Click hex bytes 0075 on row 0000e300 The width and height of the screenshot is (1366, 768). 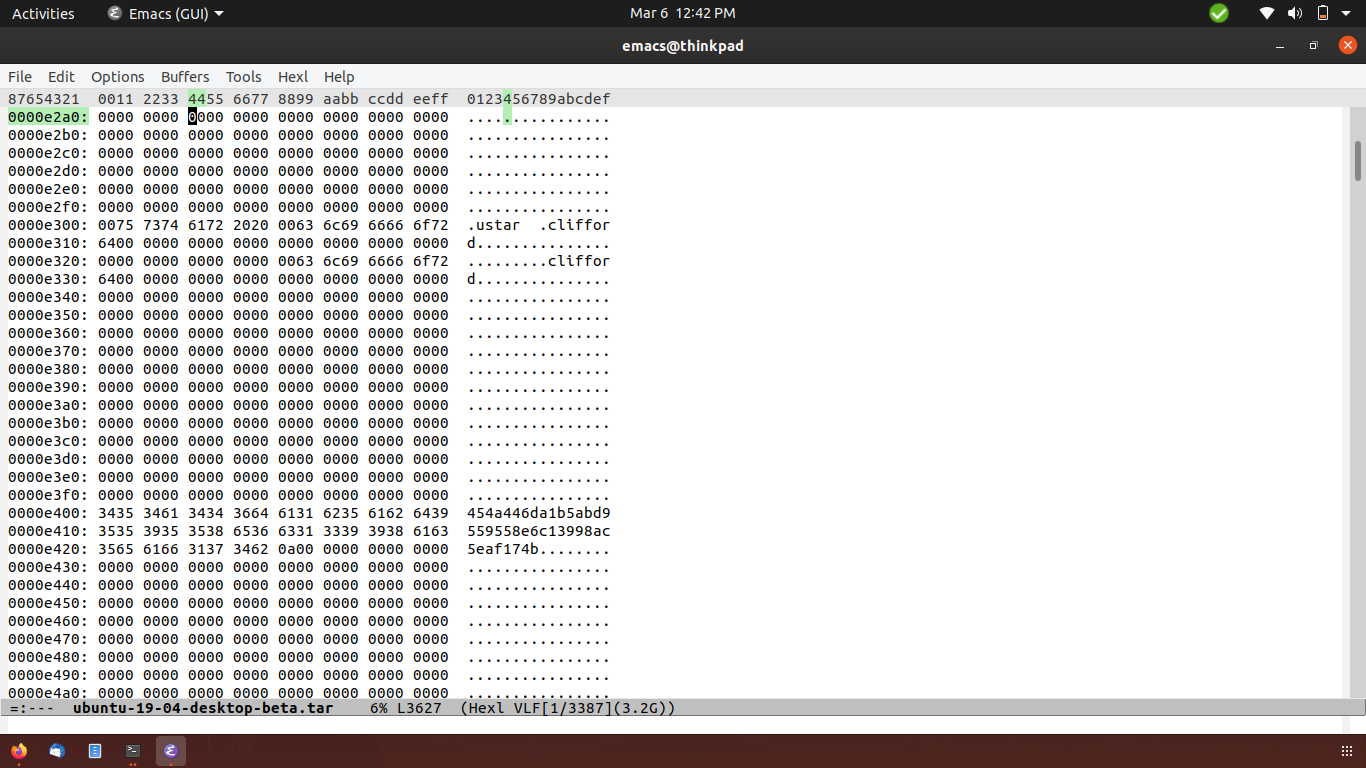115,225
